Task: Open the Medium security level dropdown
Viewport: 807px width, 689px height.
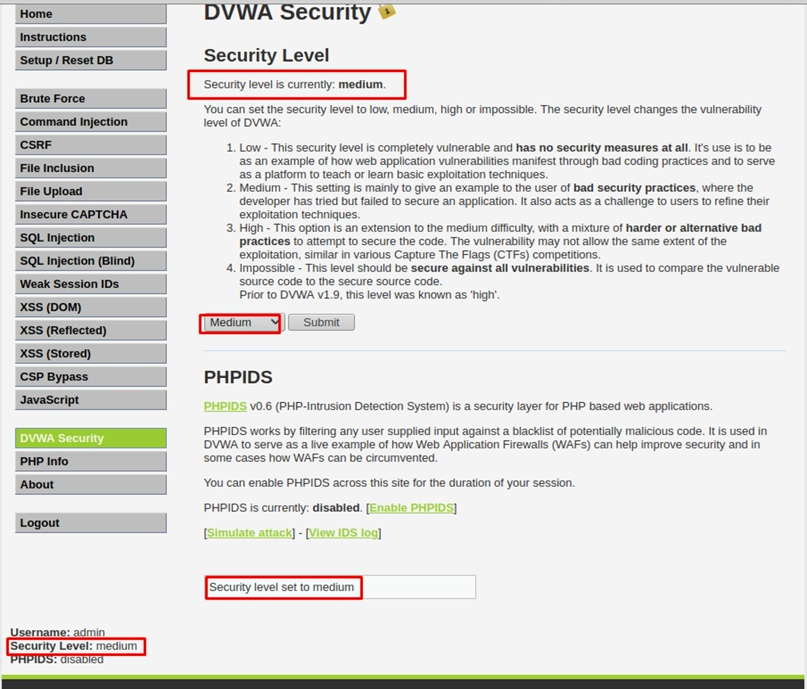Action: coord(242,323)
